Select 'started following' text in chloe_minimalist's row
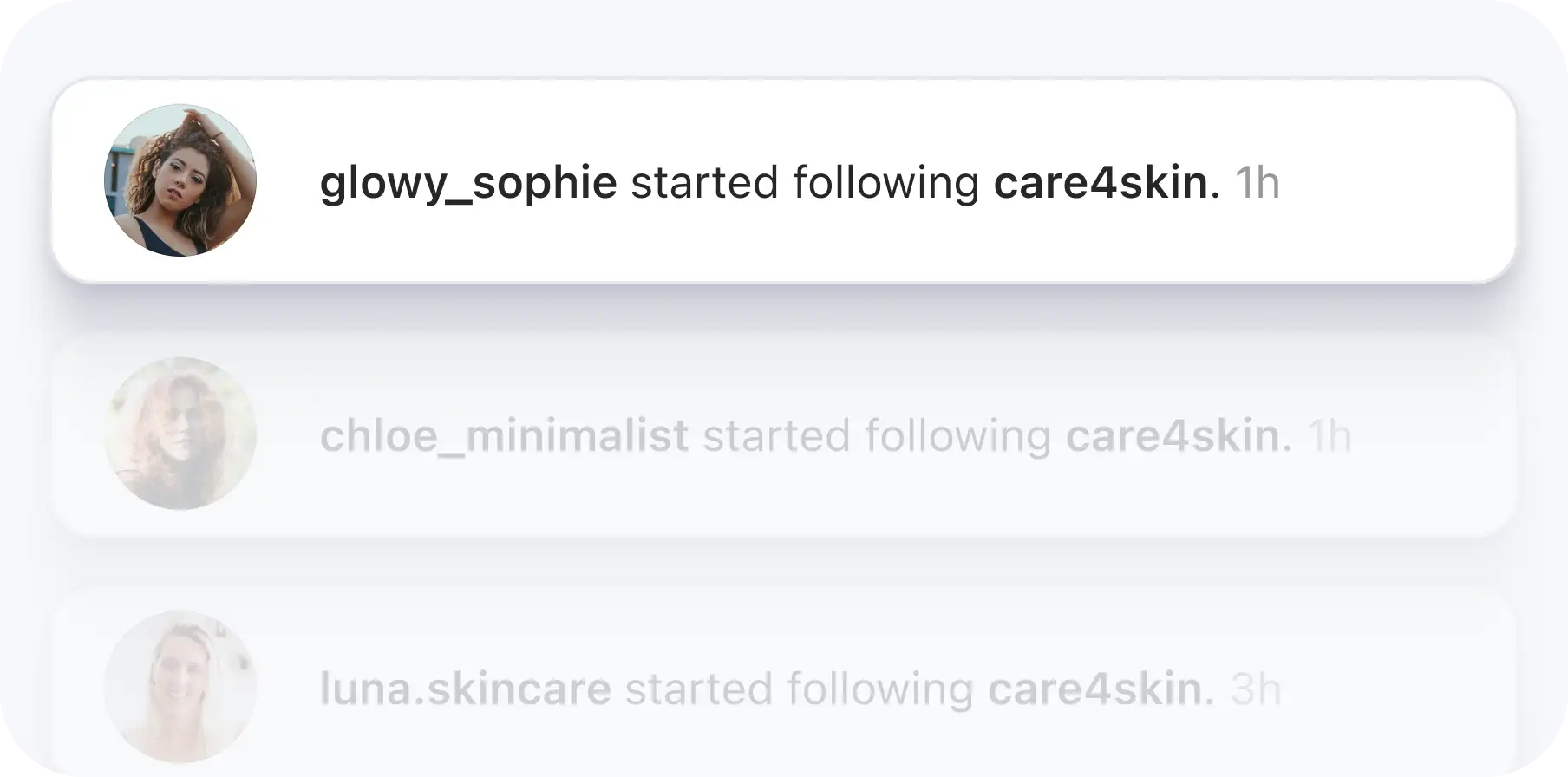The width and height of the screenshot is (1568, 777). tap(877, 436)
